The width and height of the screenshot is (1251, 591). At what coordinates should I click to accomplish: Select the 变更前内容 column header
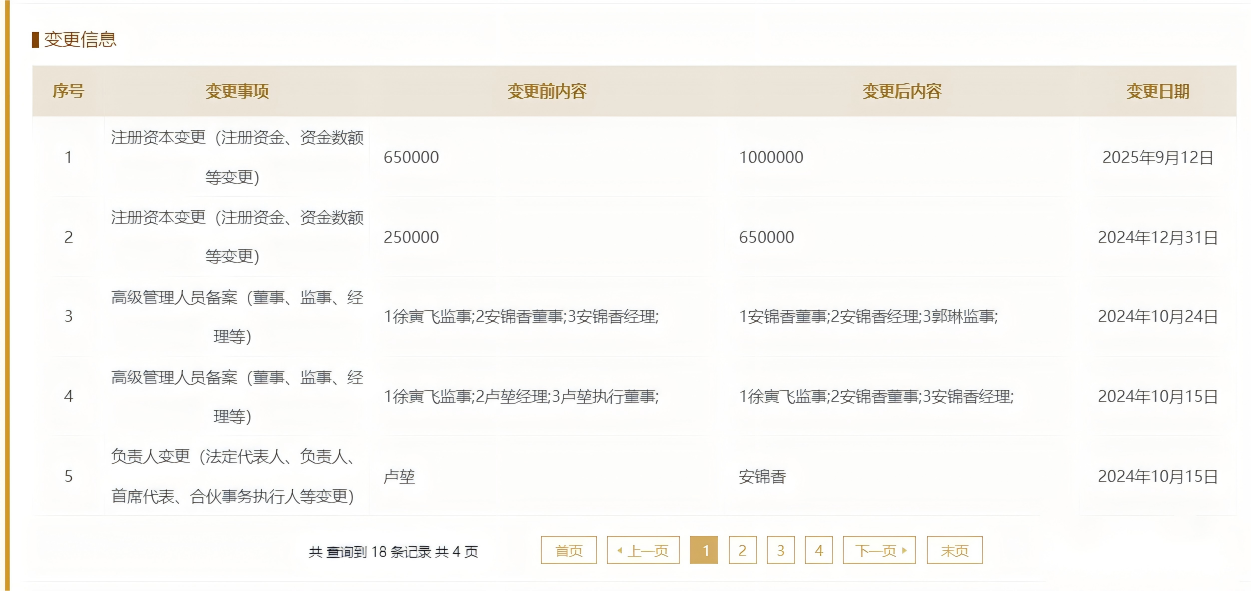(x=546, y=92)
